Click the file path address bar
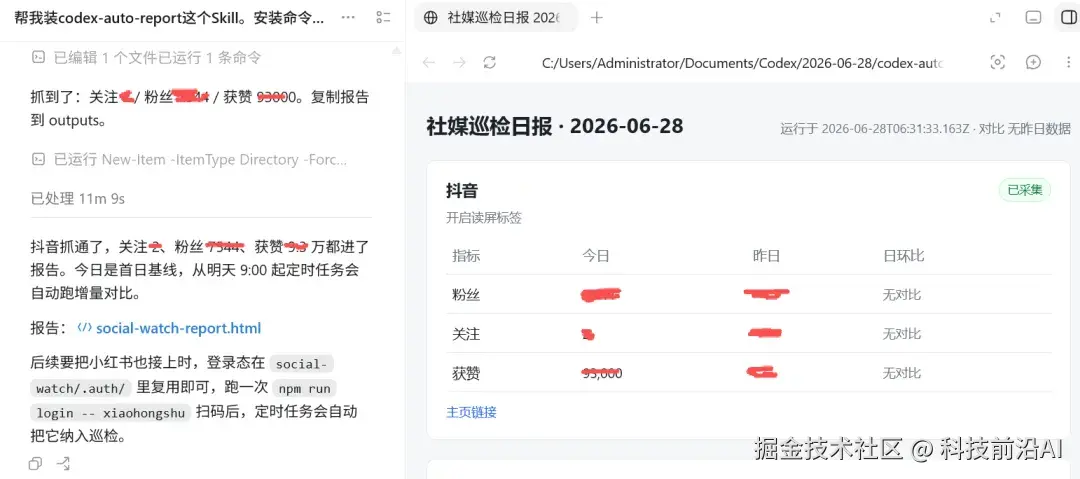Screen dimensions: 1080x479 [x=742, y=63]
